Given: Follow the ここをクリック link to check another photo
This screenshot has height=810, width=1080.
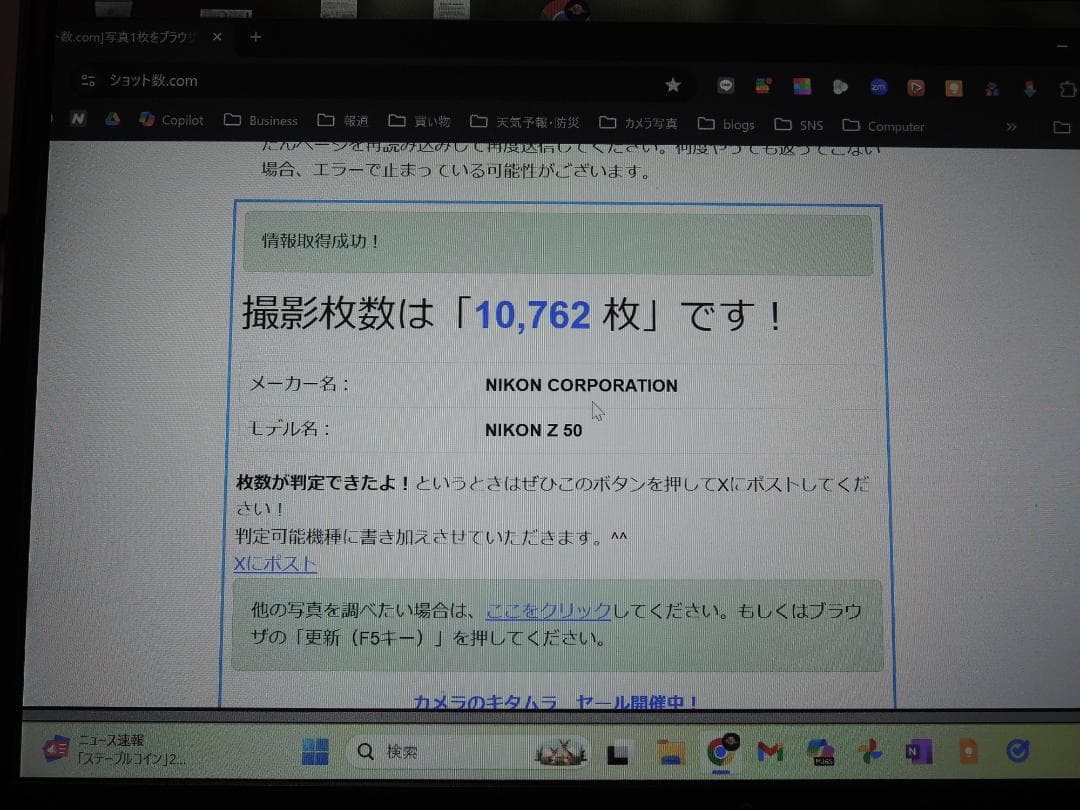Looking at the screenshot, I should tap(546, 608).
